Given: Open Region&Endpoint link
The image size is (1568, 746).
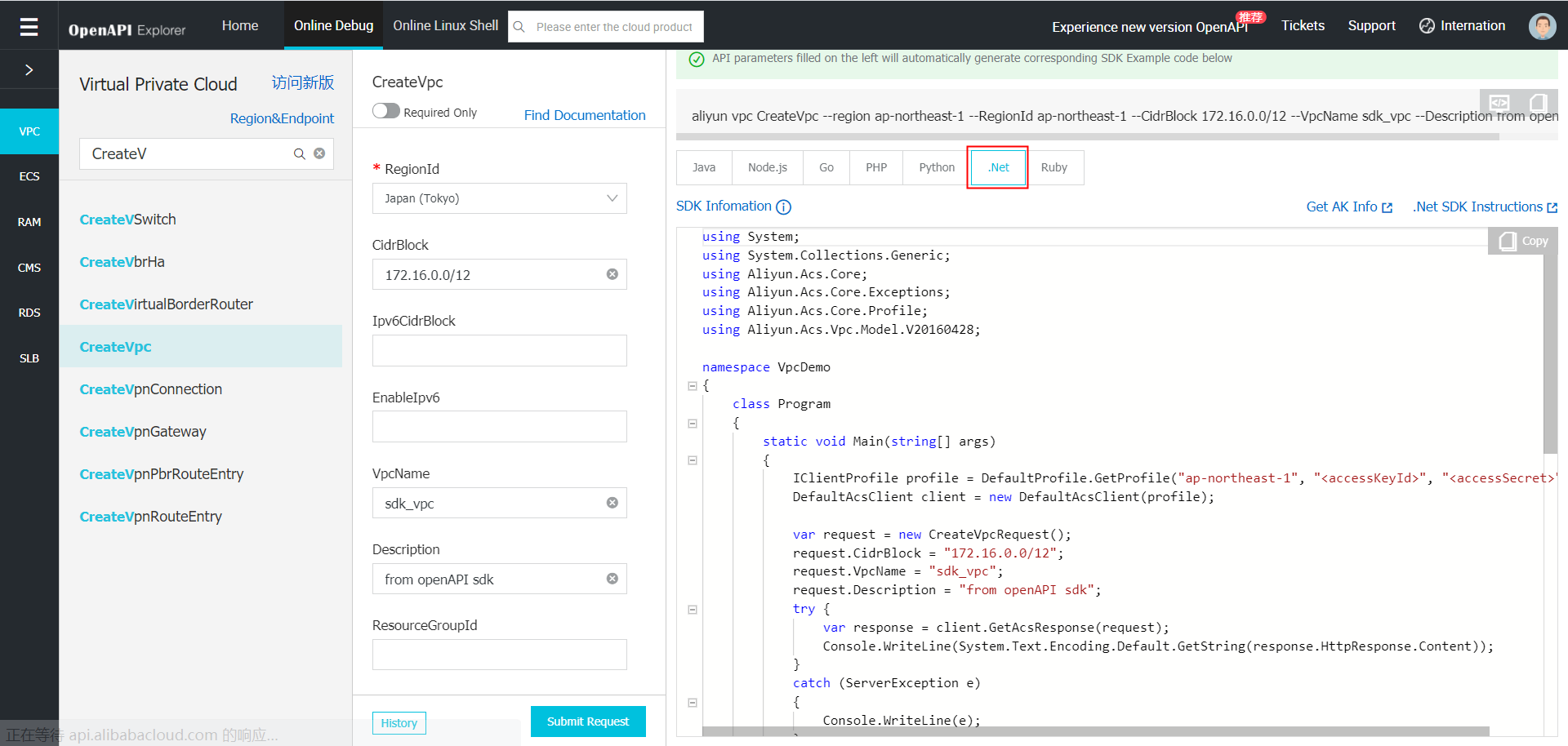Looking at the screenshot, I should pyautogui.click(x=282, y=118).
